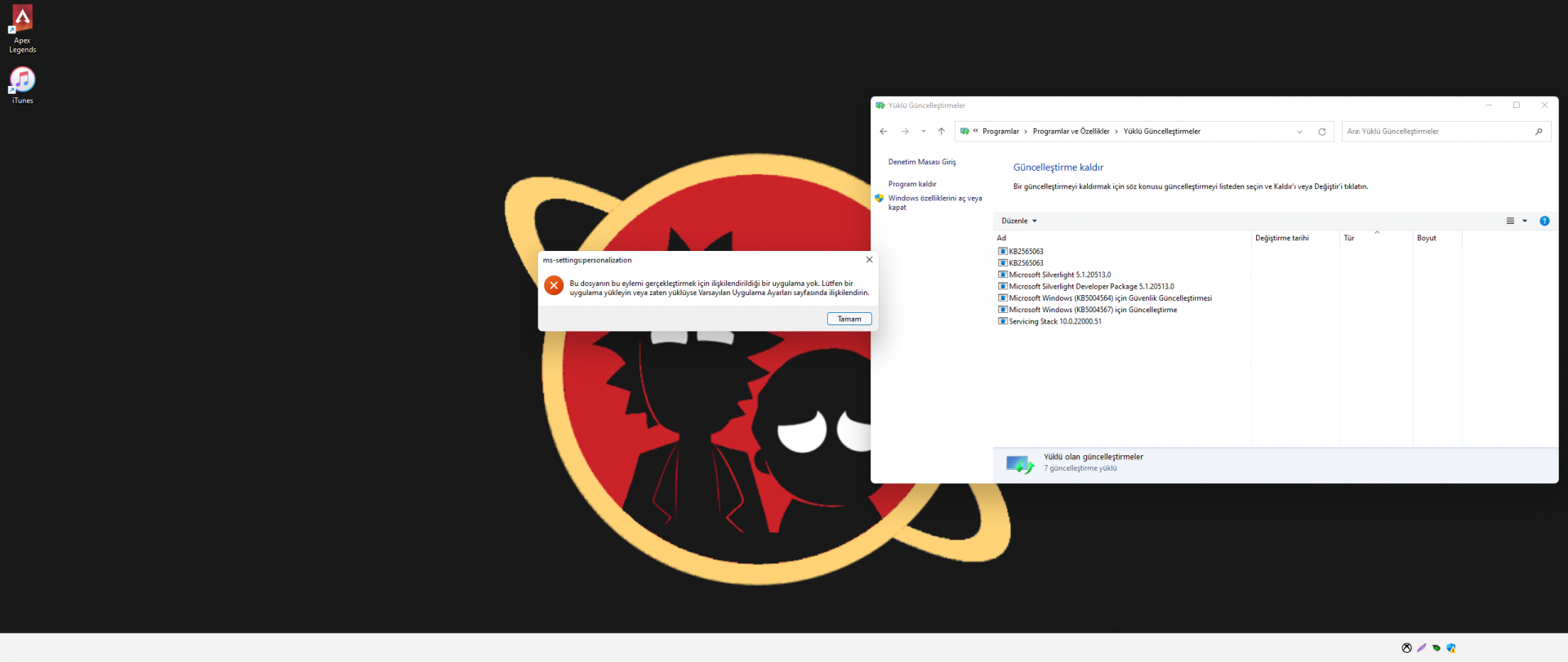Select KB5004567 Güncelleştirme entry
The image size is (1568, 662).
pyautogui.click(x=1094, y=310)
